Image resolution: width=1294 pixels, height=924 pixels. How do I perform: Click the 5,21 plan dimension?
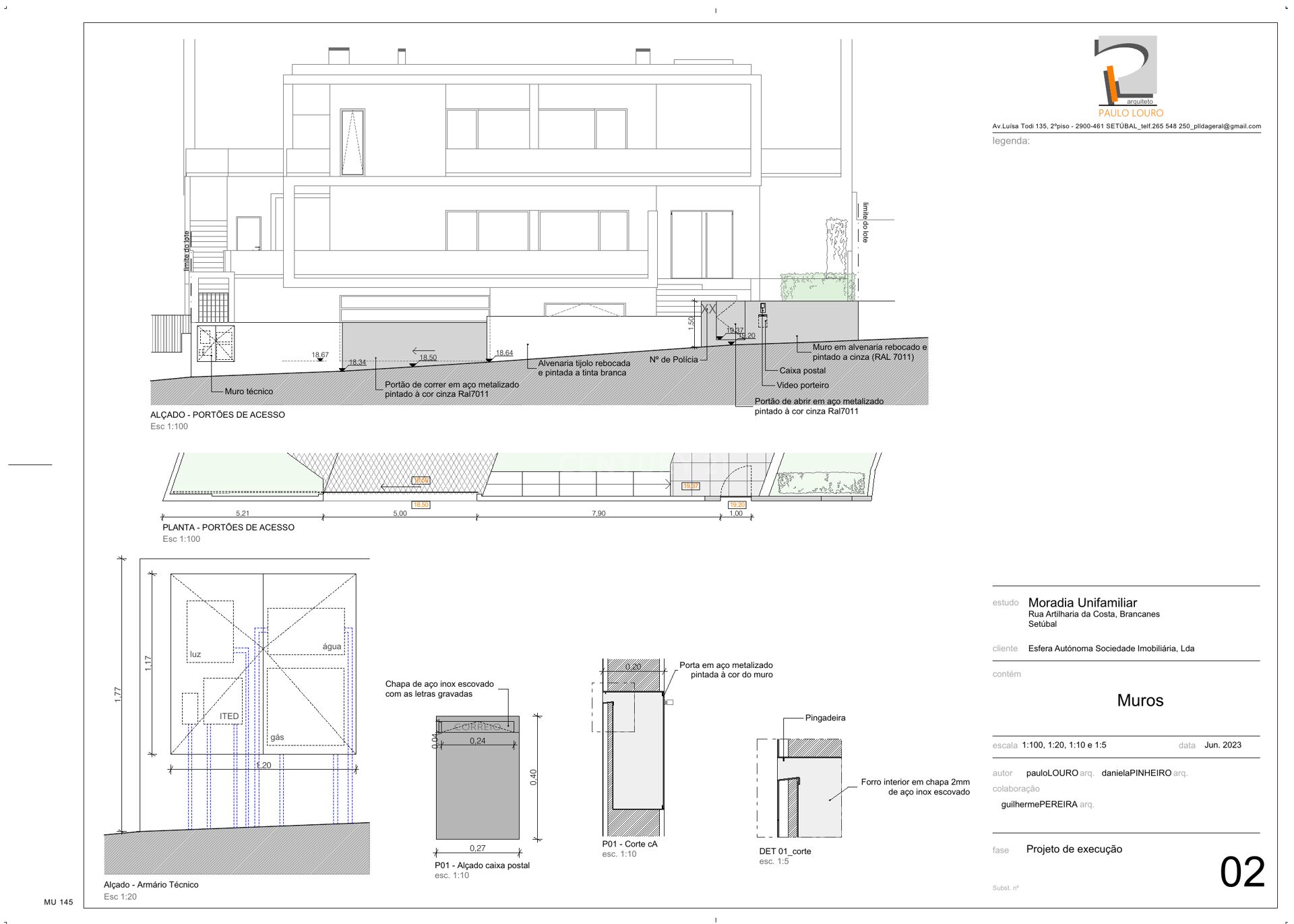pyautogui.click(x=243, y=514)
